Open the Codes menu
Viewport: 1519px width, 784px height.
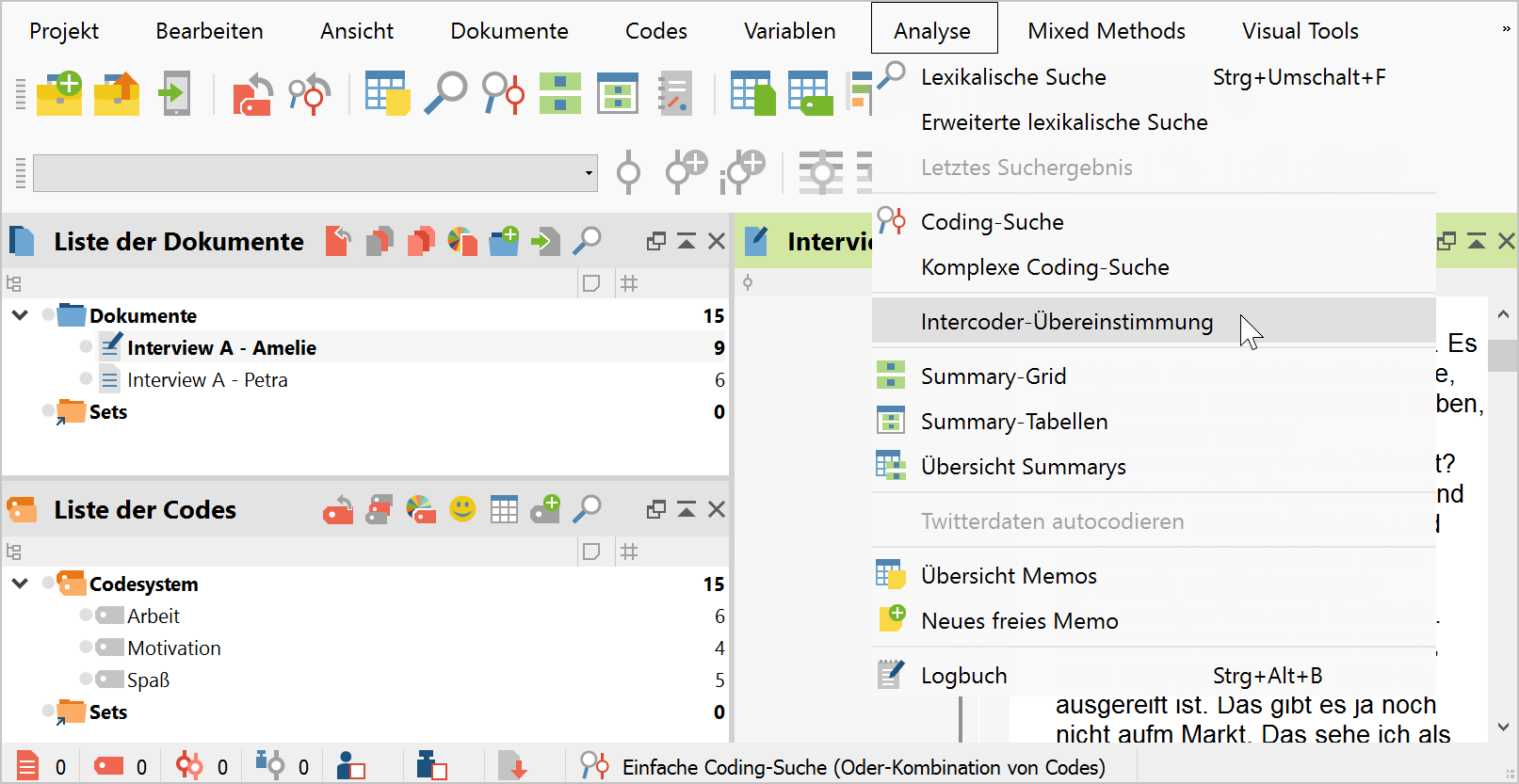click(656, 31)
